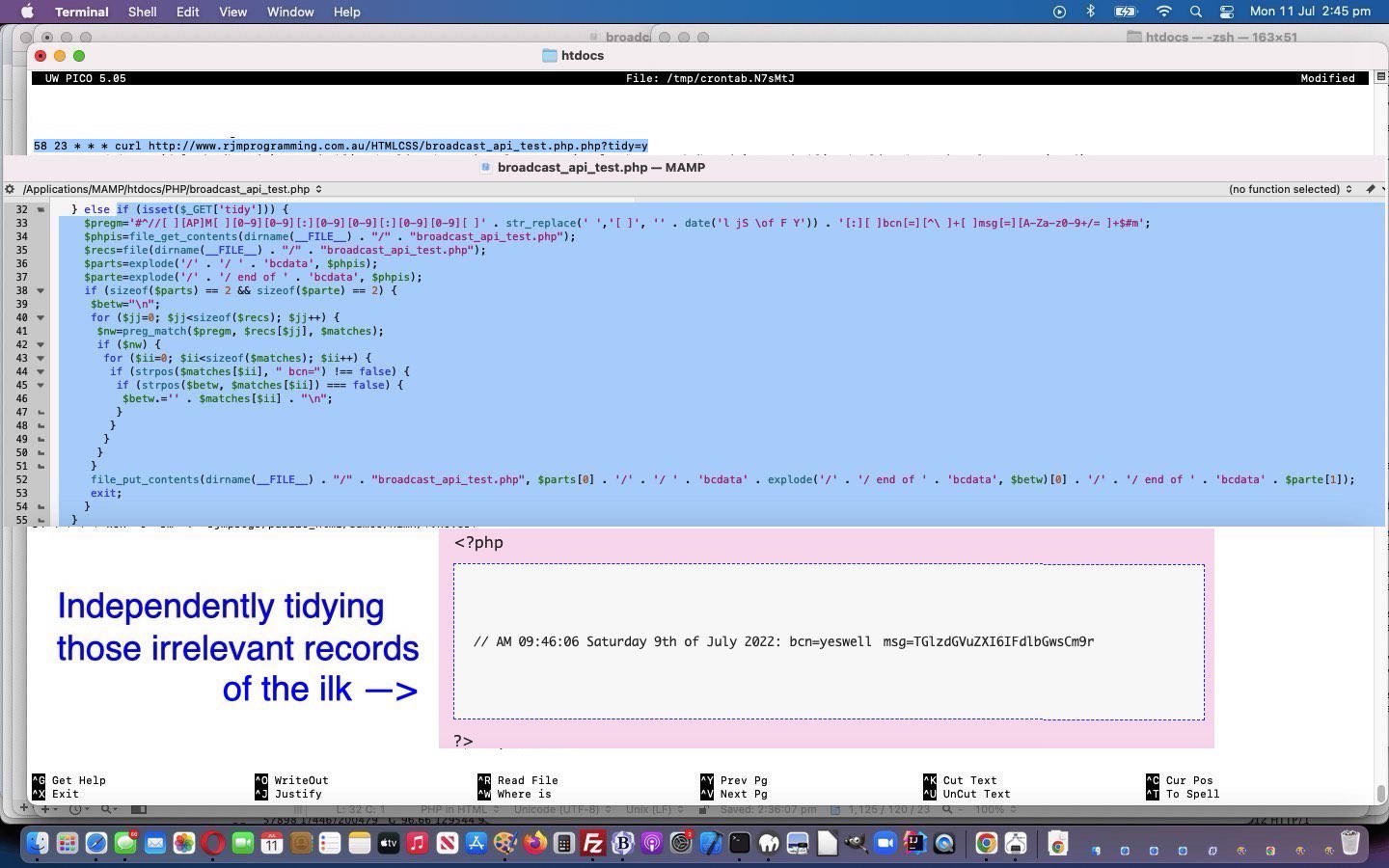Click the pencil icon in editor navigation bar
The height and width of the screenshot is (868, 1389).
tap(1371, 189)
